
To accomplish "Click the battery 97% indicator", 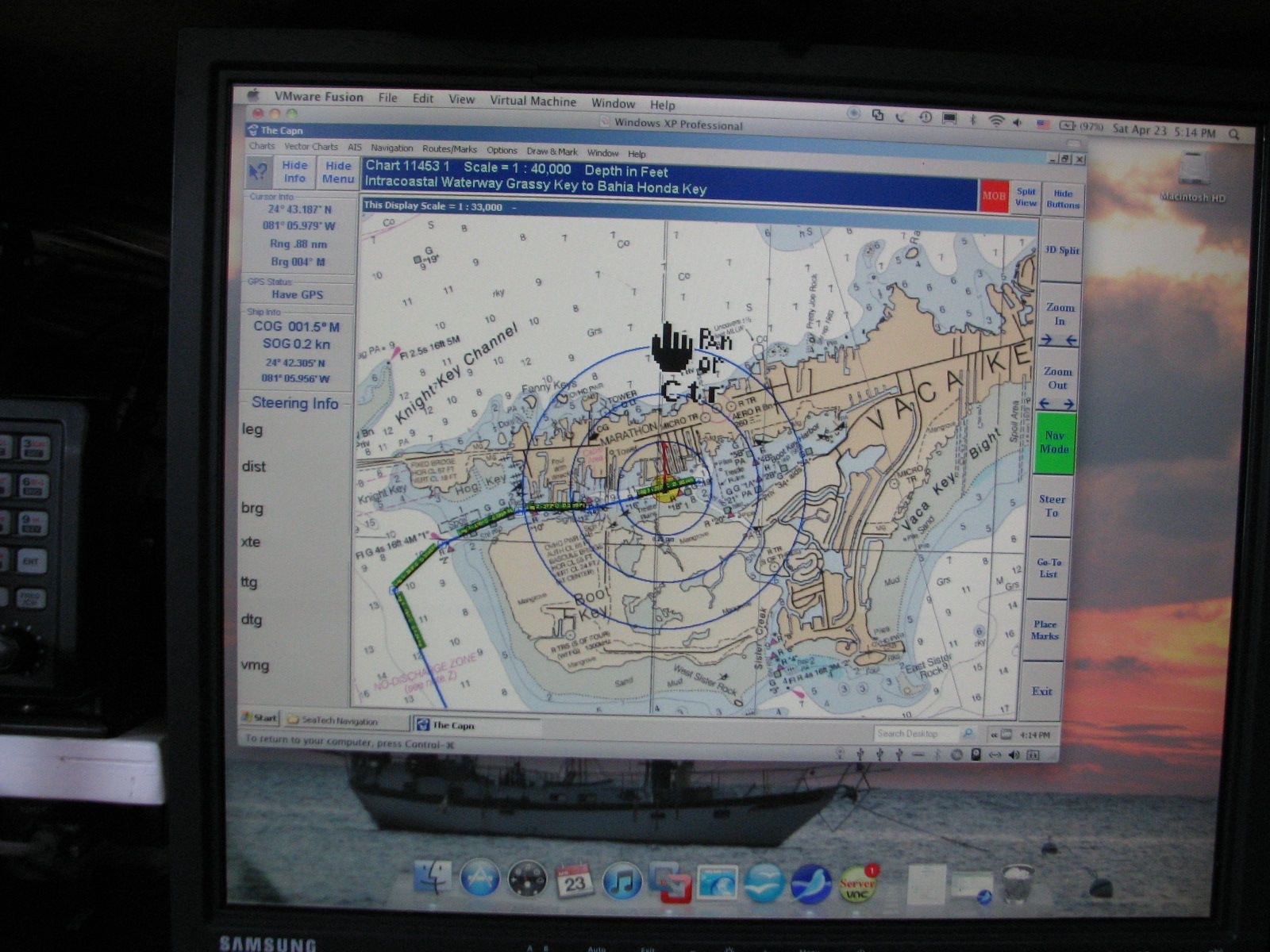I will (x=1082, y=125).
